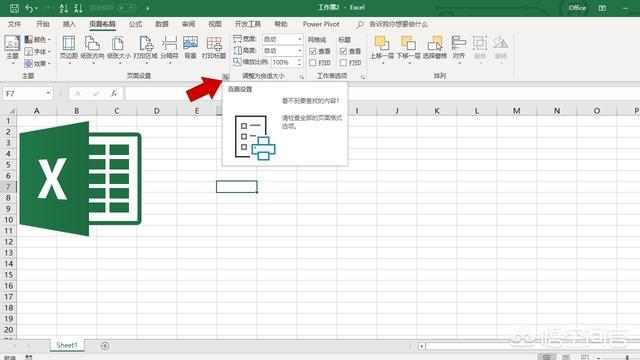Screen dimensions: 640x360
Task: Open Print Titles (打印标题) settings
Action: point(214,48)
